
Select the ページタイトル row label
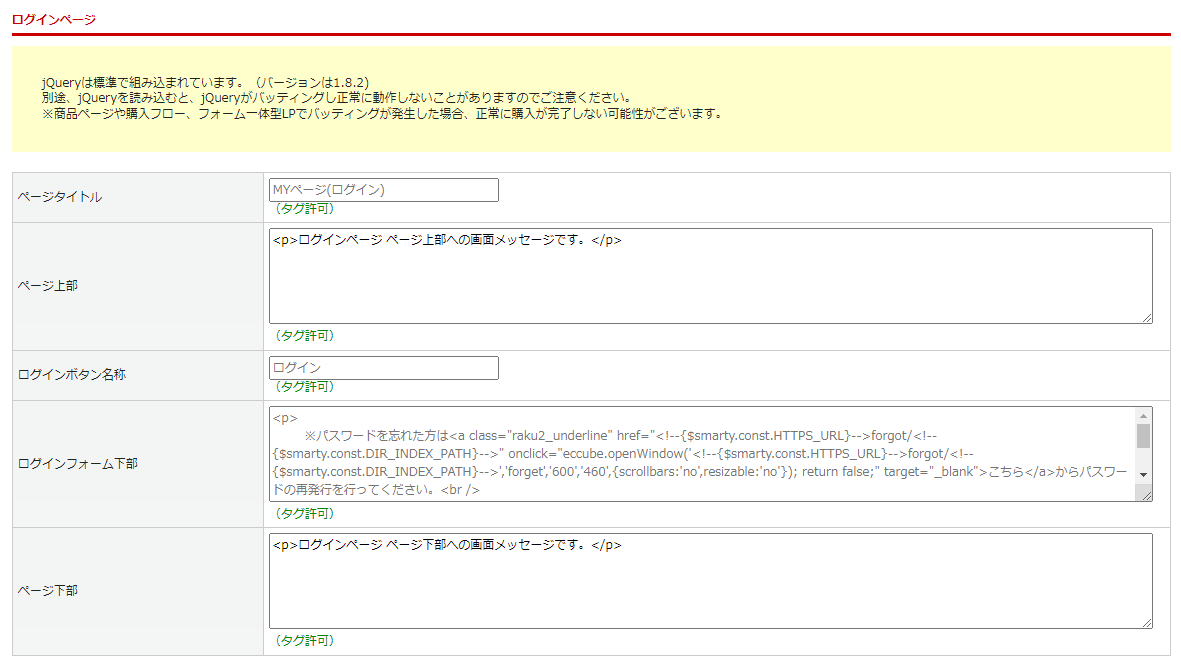(x=60, y=198)
